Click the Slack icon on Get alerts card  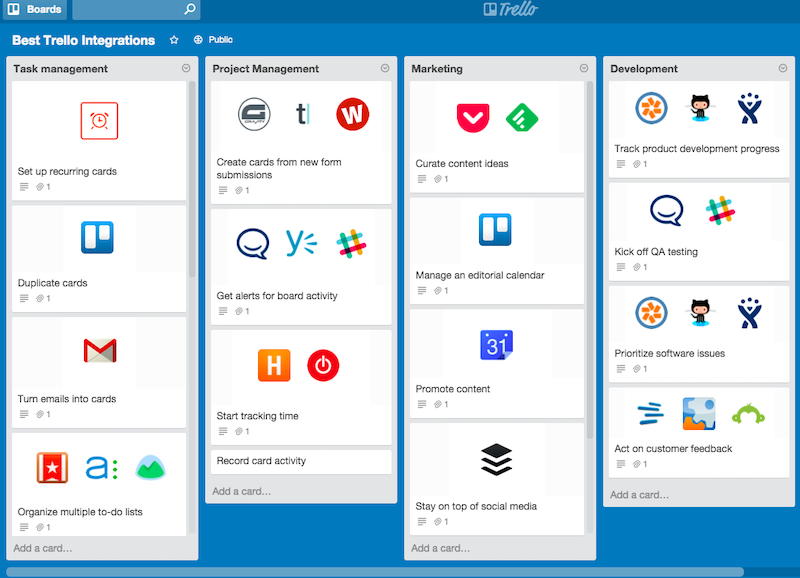tap(351, 244)
